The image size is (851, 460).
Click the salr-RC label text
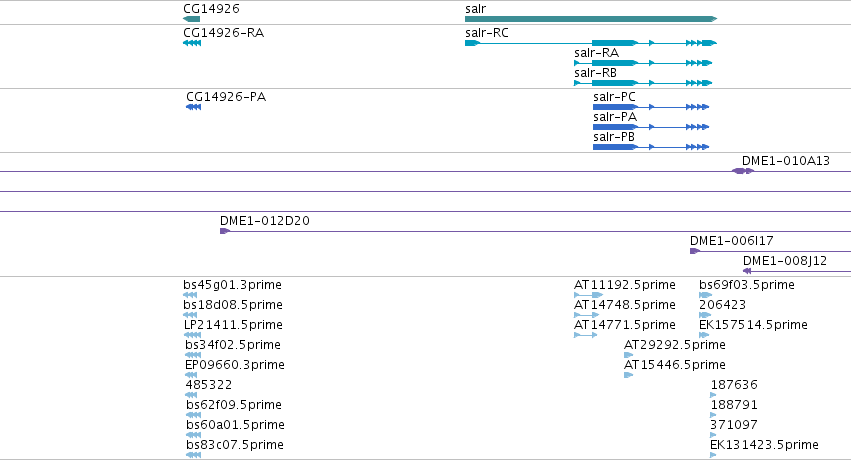pos(487,33)
